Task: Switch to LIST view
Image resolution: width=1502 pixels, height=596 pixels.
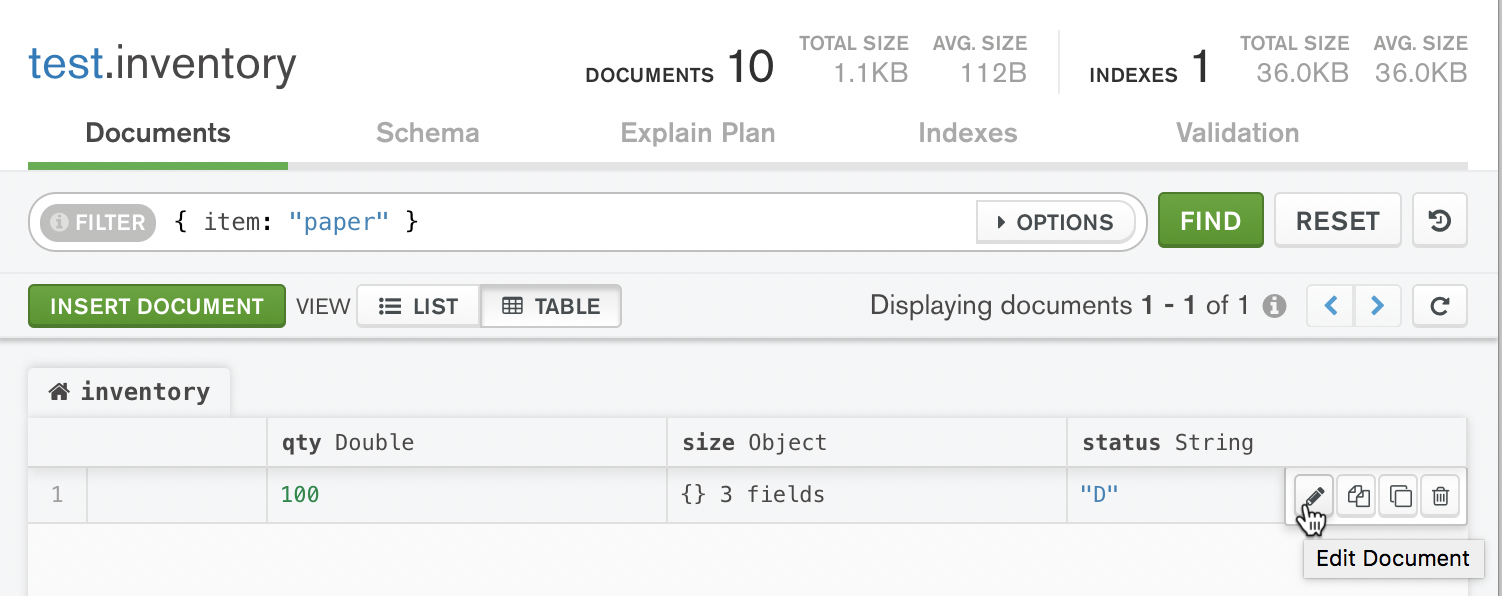Action: (x=418, y=306)
